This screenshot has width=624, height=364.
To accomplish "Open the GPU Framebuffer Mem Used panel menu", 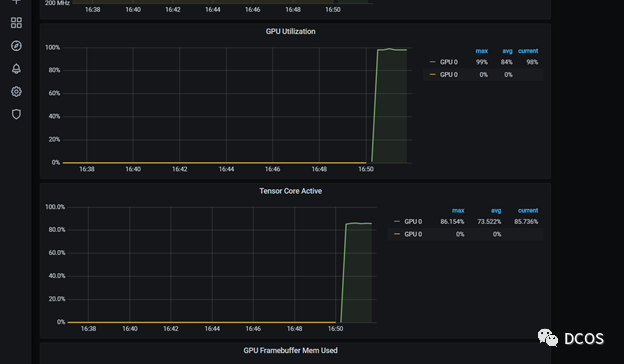I will (x=291, y=350).
